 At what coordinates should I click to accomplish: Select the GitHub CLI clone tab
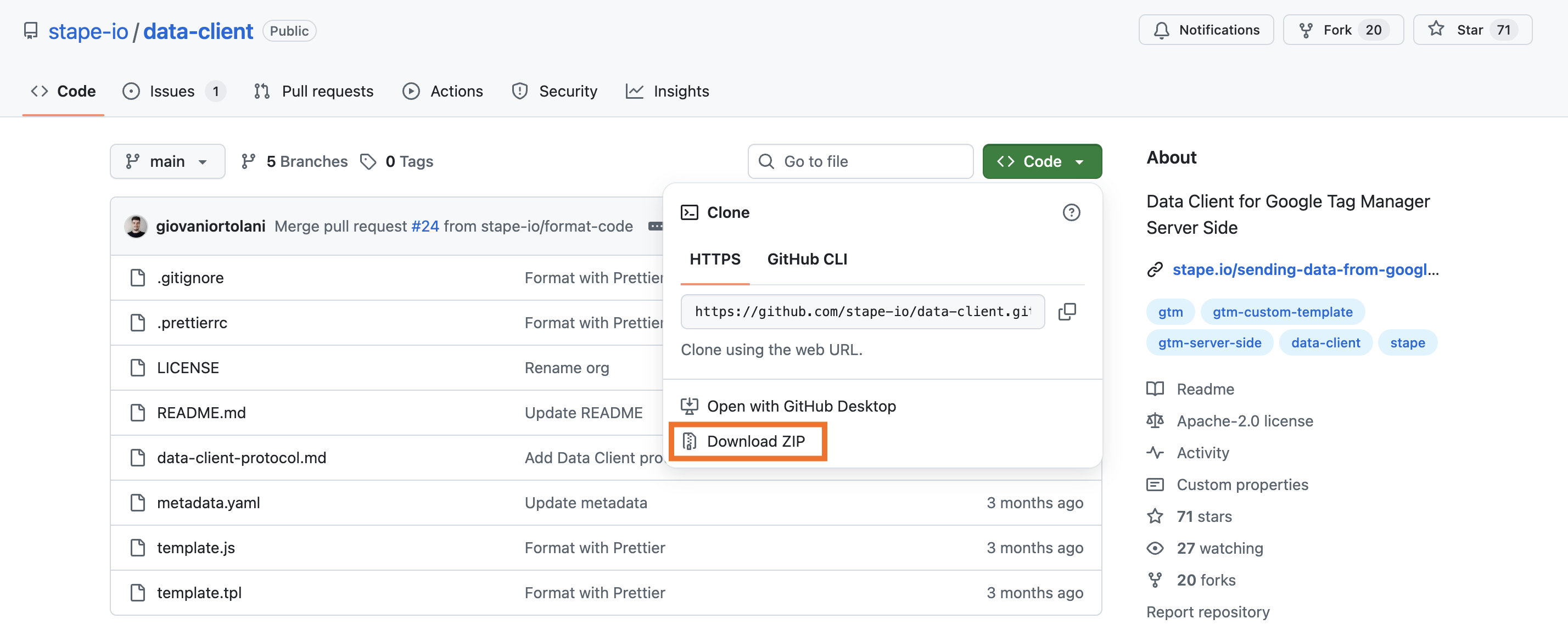807,260
